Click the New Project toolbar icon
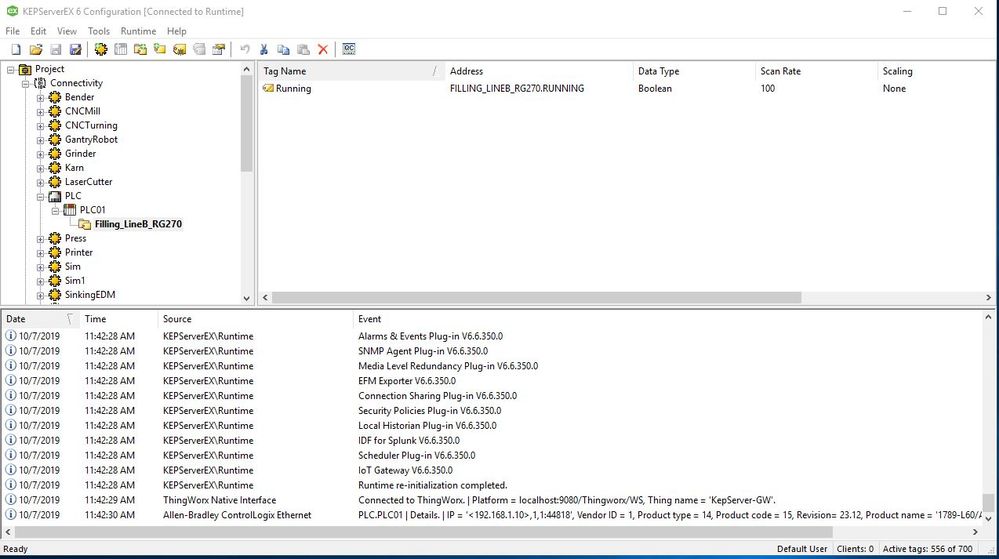The image size is (999, 559). (x=16, y=49)
